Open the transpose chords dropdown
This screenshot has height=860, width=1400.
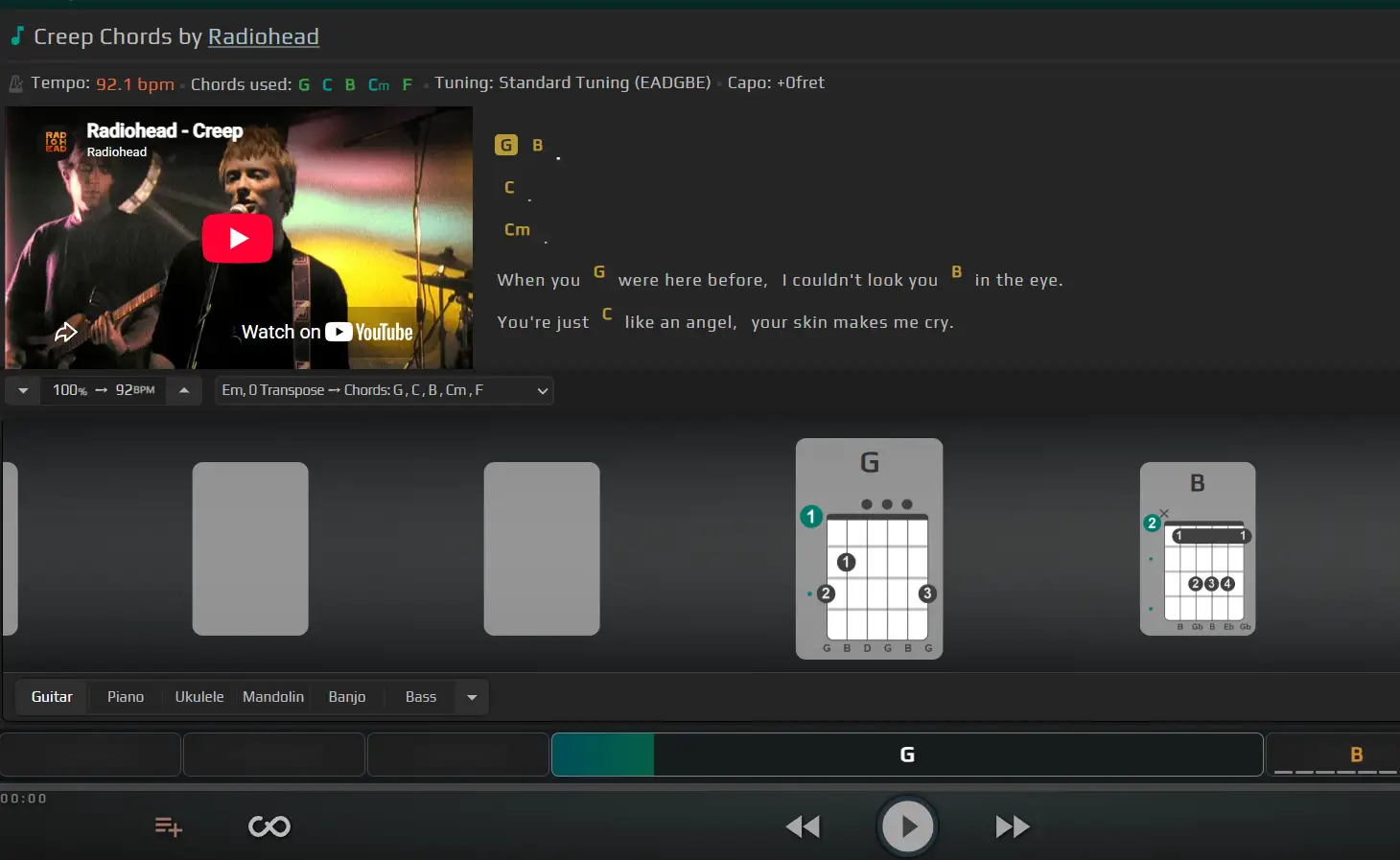(x=385, y=390)
